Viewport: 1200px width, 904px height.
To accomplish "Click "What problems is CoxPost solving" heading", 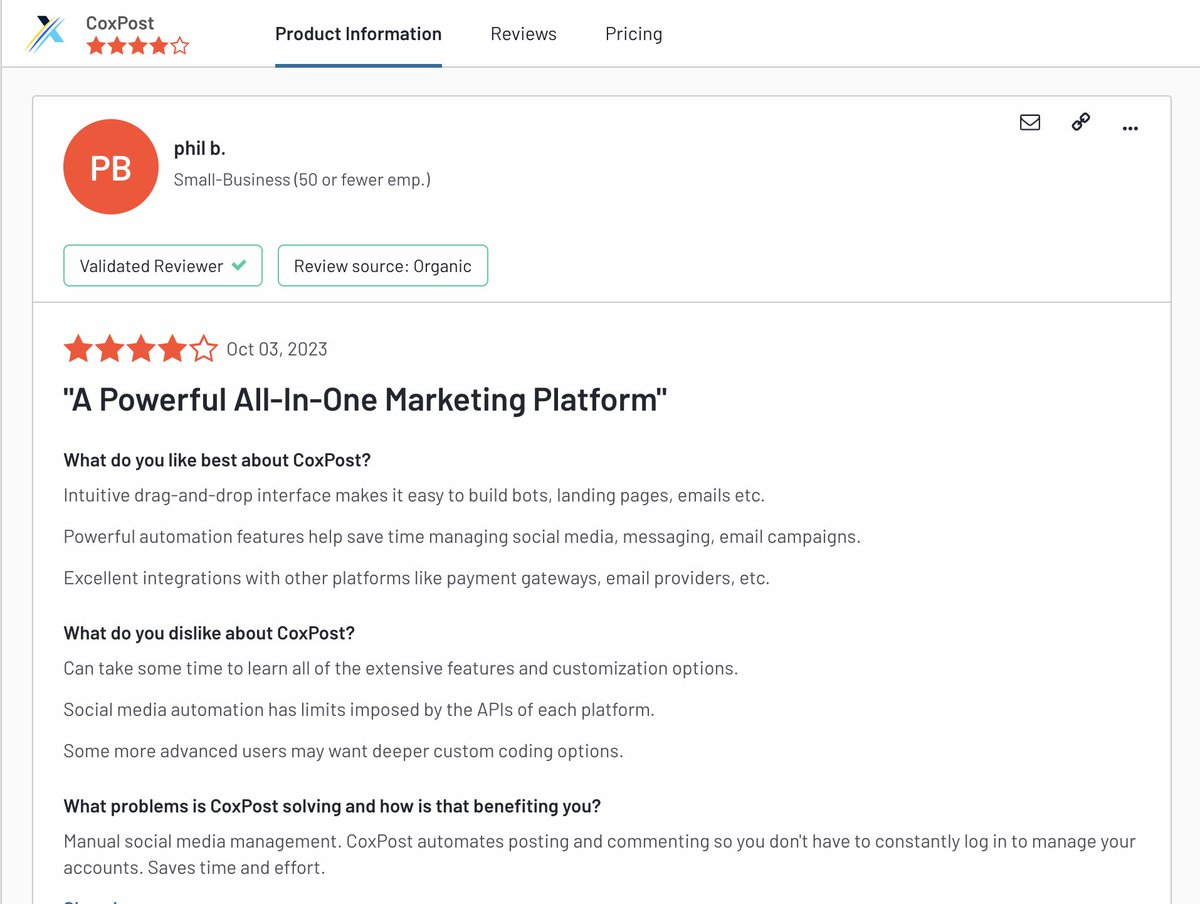I will [332, 806].
